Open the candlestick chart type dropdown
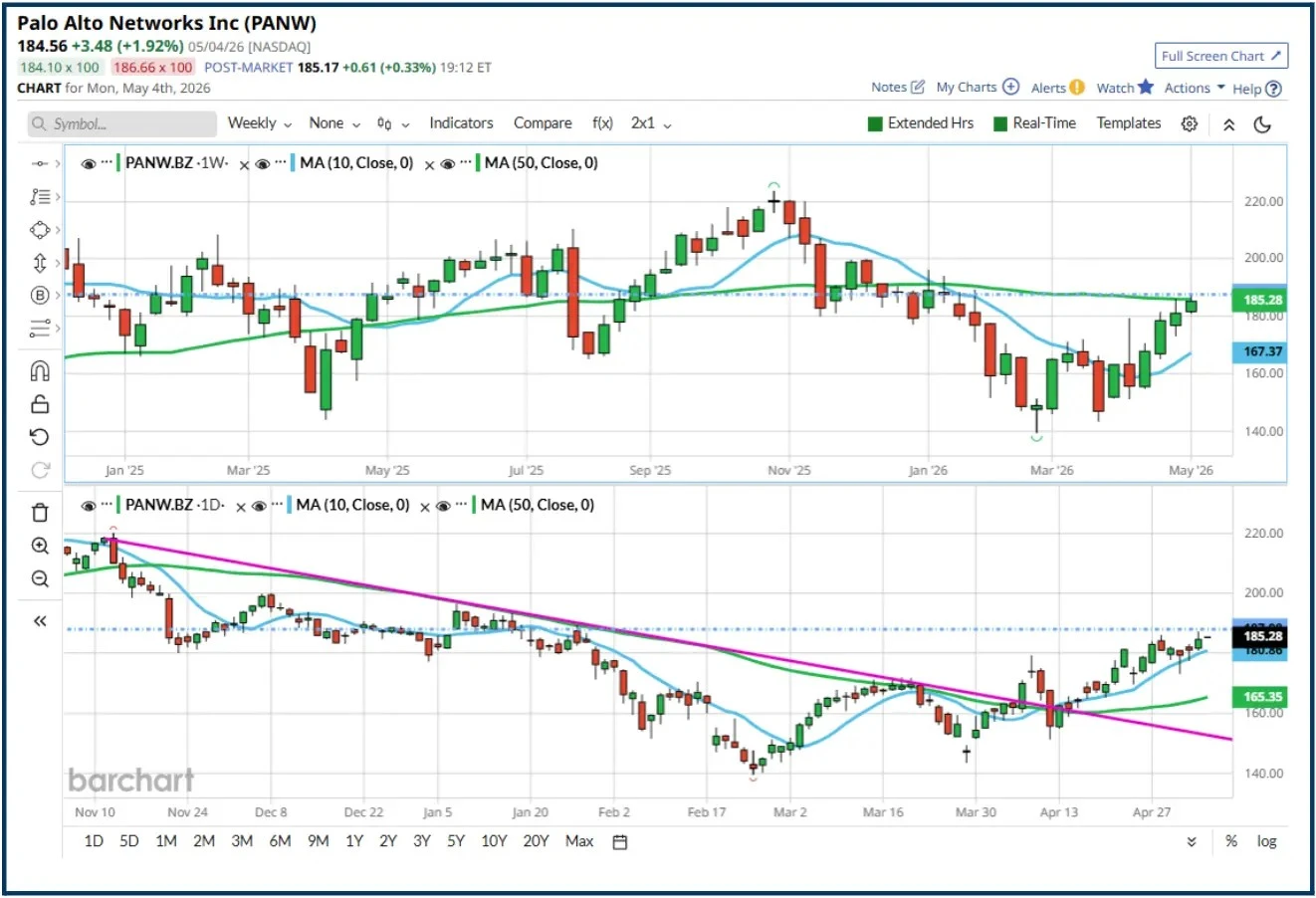This screenshot has height=898, width=1316. pos(393,123)
